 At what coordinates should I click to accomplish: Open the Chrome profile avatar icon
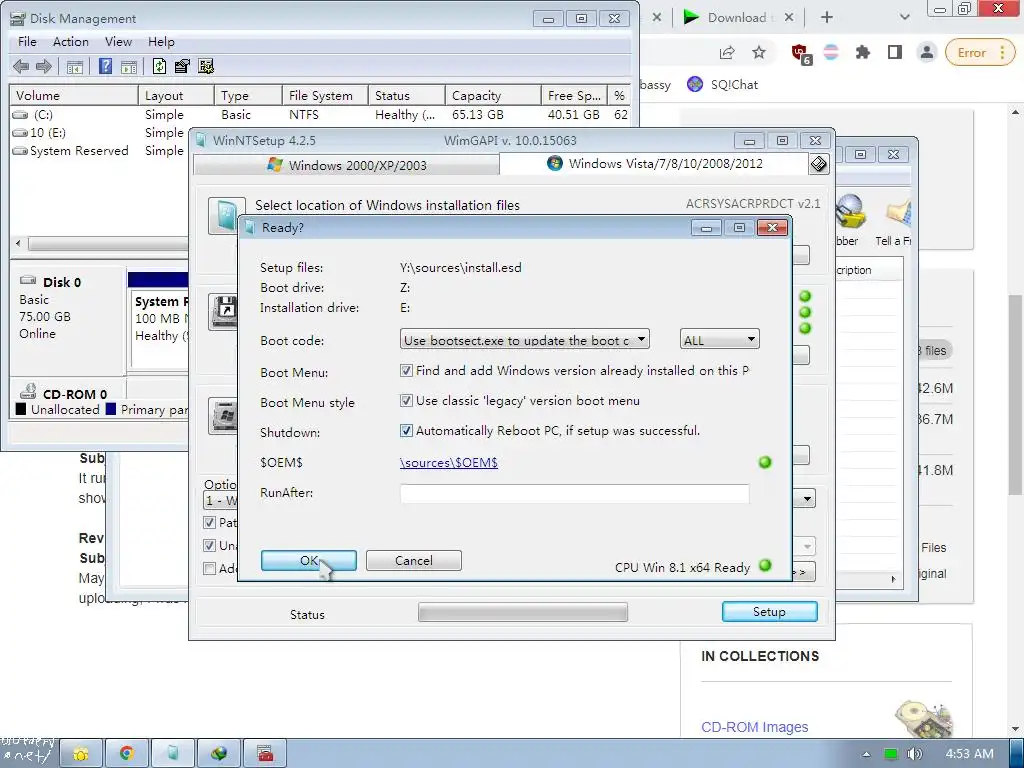927,52
